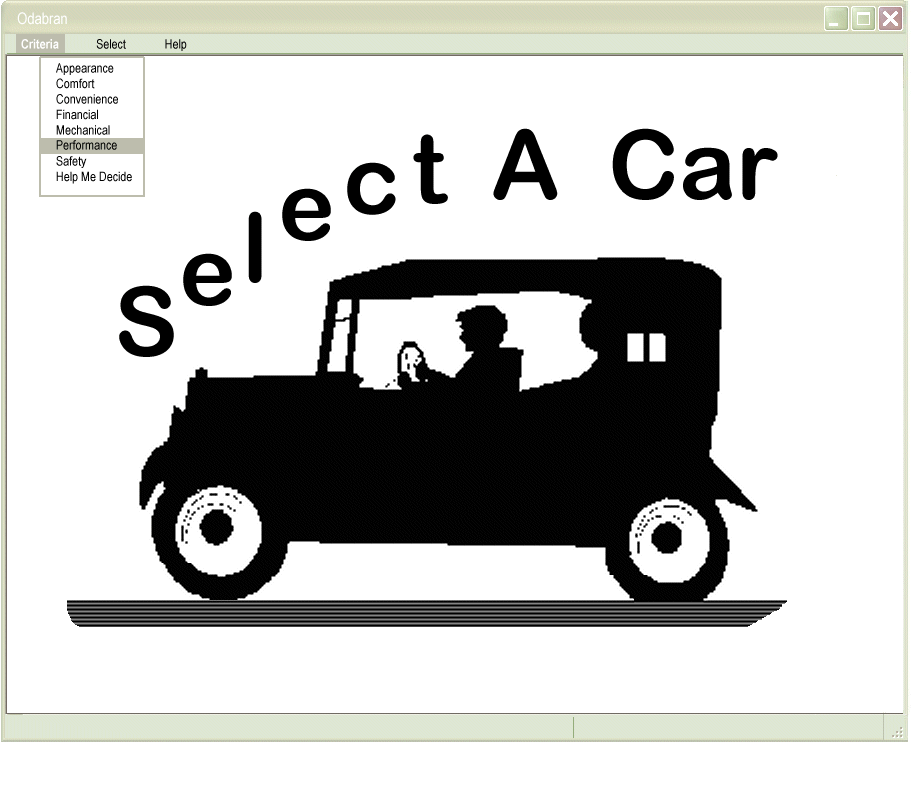Image resolution: width=911 pixels, height=790 pixels.
Task: Select the Mechanical menu item
Action: [x=83, y=130]
